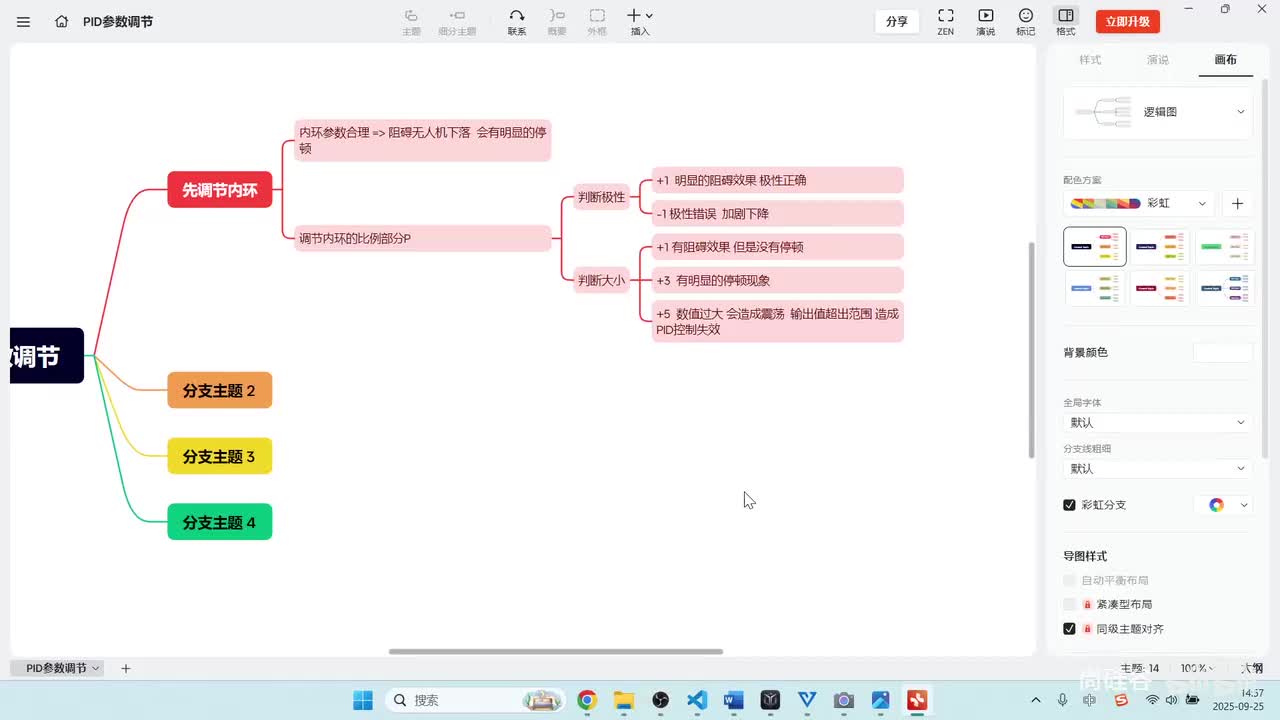This screenshot has height=720, width=1280.
Task: Click the canvas vertical scrollbar
Action: pyautogui.click(x=1032, y=350)
